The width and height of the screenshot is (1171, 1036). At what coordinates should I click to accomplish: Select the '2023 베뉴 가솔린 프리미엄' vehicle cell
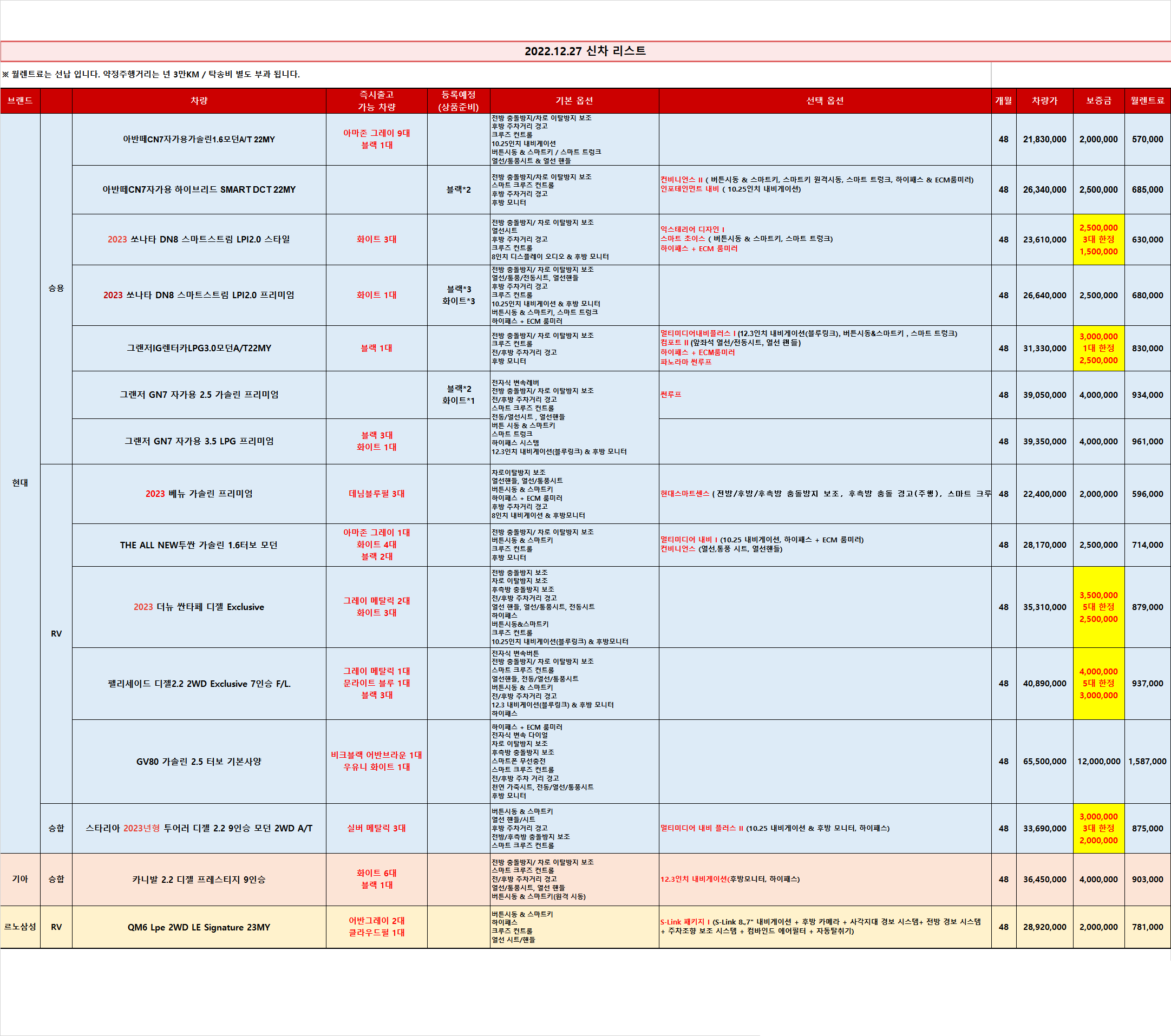coord(199,494)
